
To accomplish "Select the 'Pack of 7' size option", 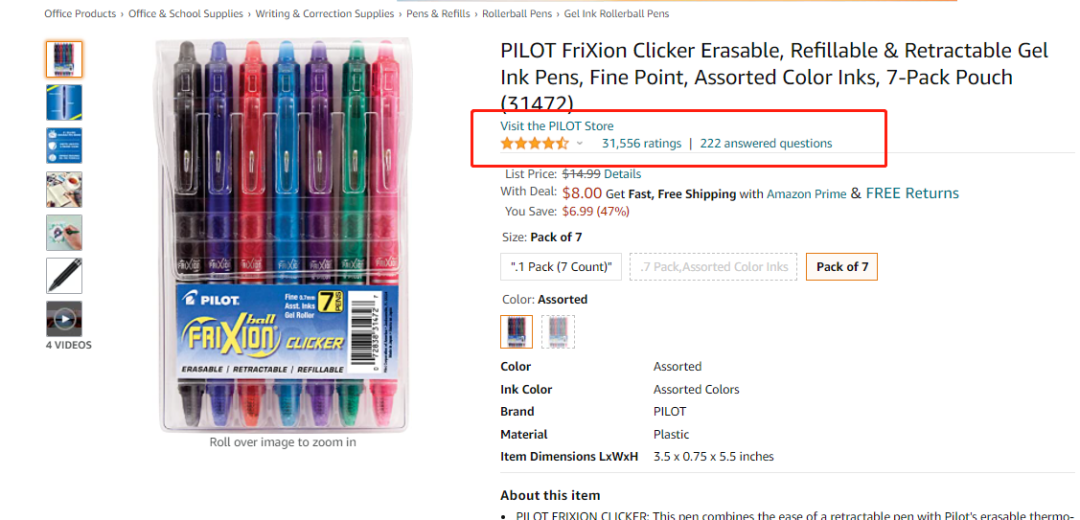I will 842,267.
